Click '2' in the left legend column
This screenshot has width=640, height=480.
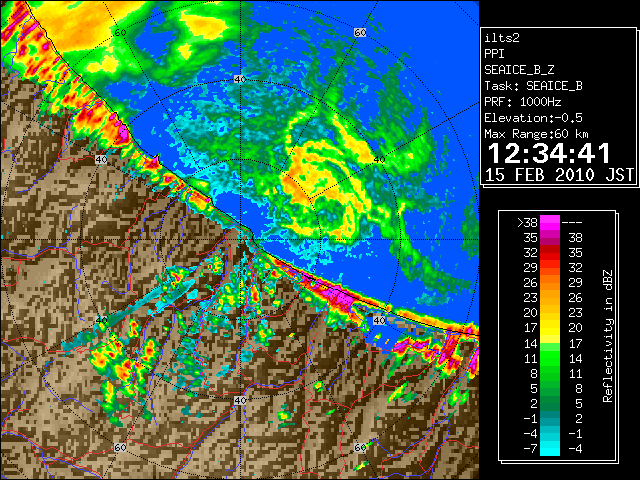pyautogui.click(x=534, y=403)
